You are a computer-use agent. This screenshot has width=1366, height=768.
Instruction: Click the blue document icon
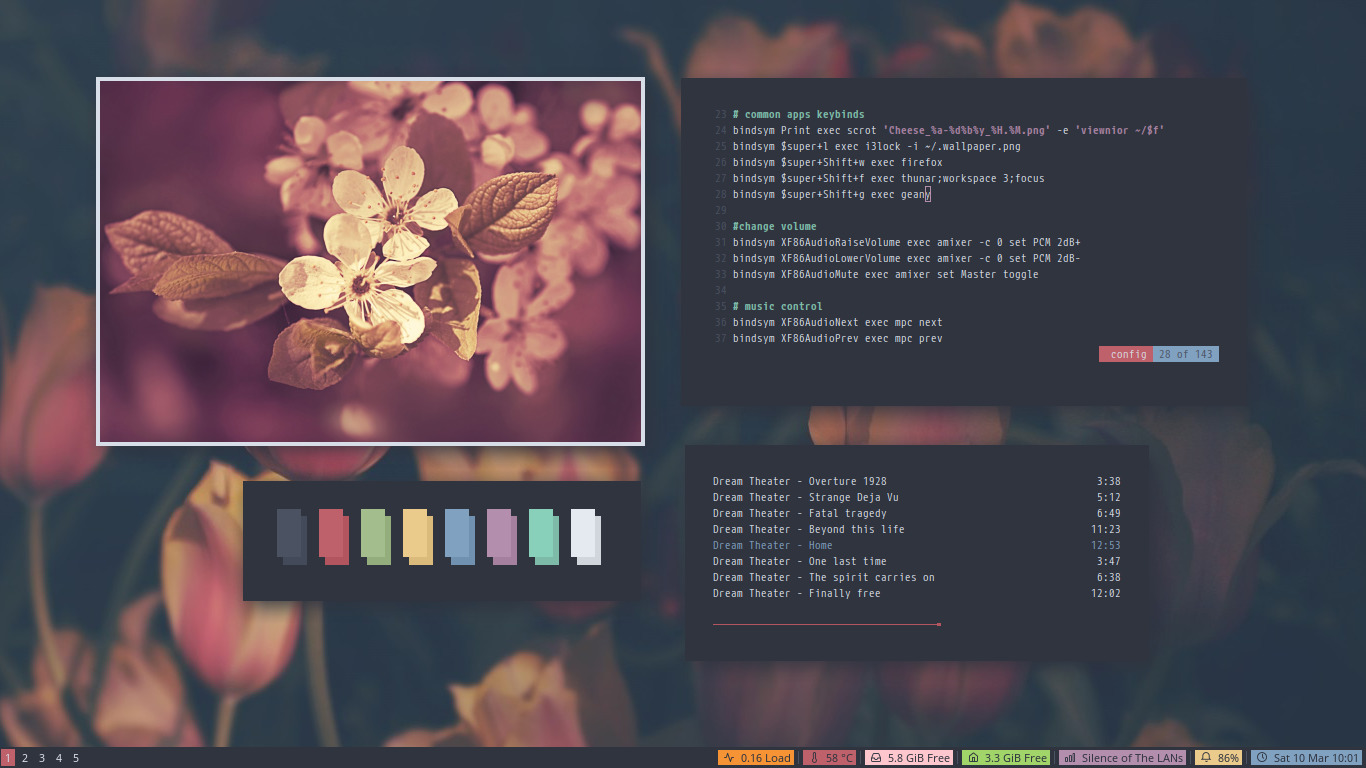(460, 536)
